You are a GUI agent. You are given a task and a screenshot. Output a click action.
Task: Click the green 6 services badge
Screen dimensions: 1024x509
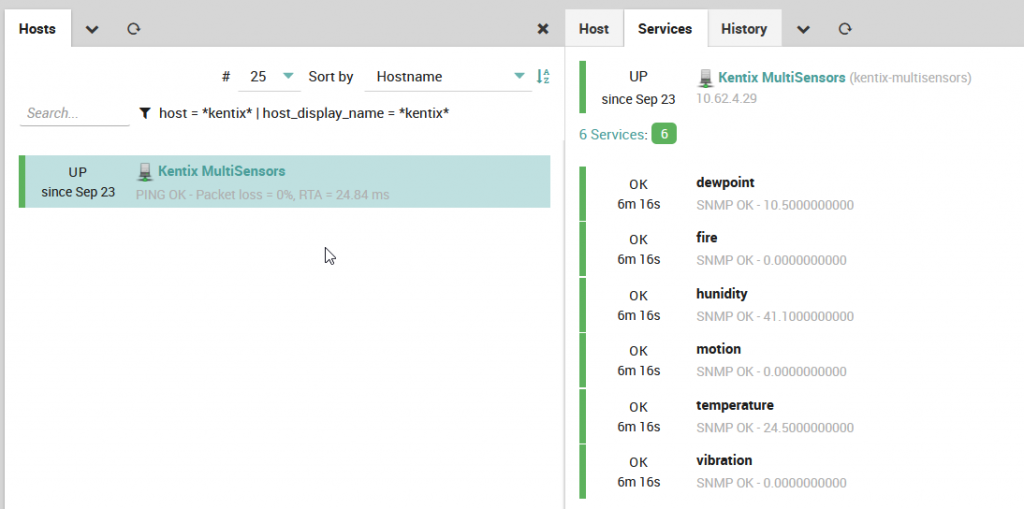click(x=664, y=134)
